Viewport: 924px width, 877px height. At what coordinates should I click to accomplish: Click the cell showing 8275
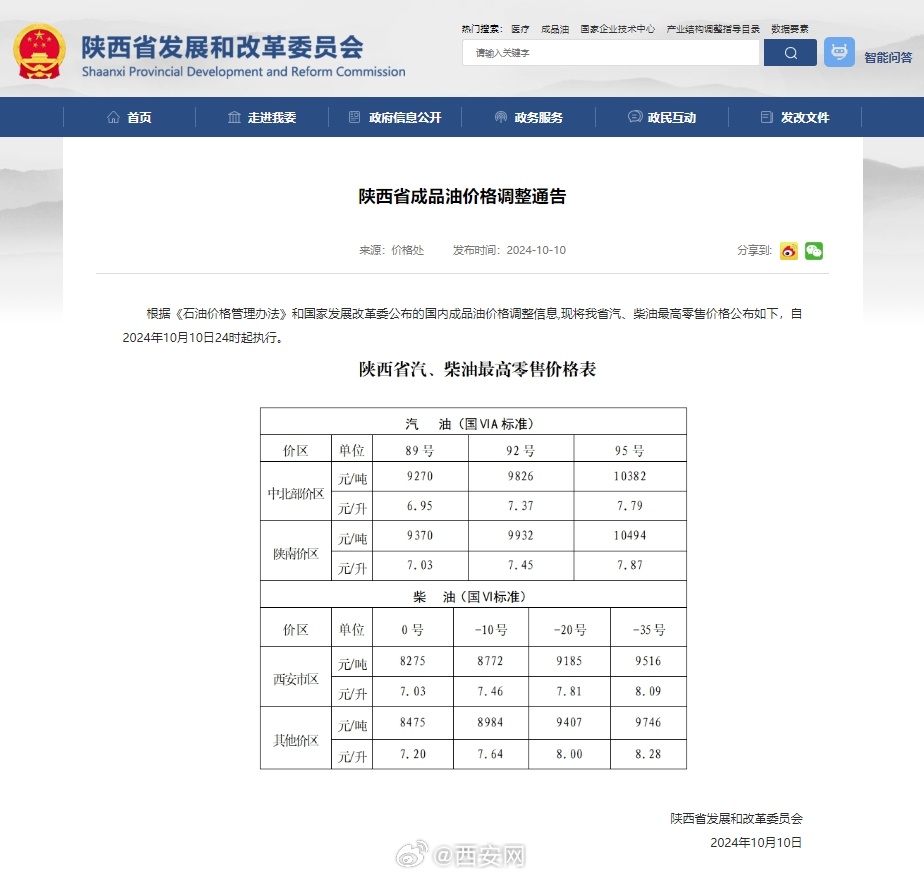[x=412, y=661]
